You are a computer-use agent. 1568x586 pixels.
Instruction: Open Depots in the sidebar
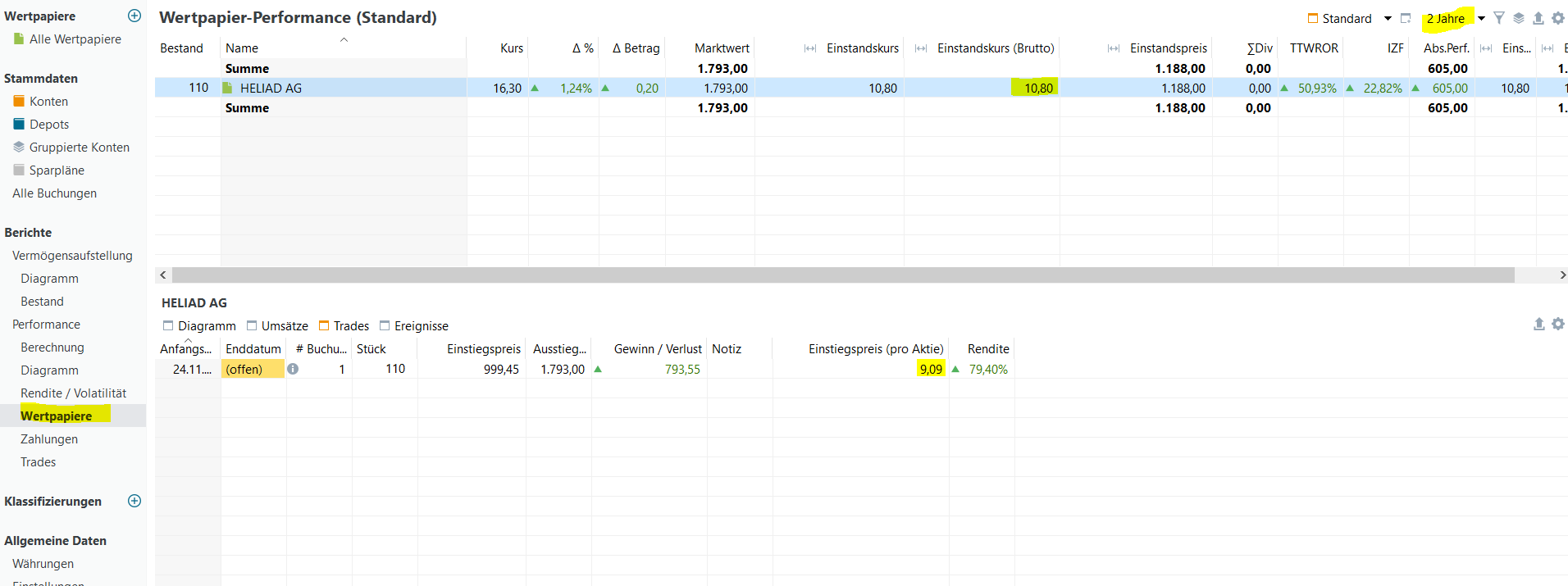click(49, 125)
